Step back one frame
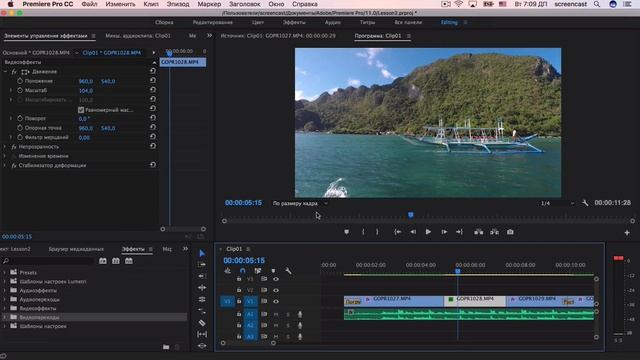The width and height of the screenshot is (640, 360). point(413,232)
